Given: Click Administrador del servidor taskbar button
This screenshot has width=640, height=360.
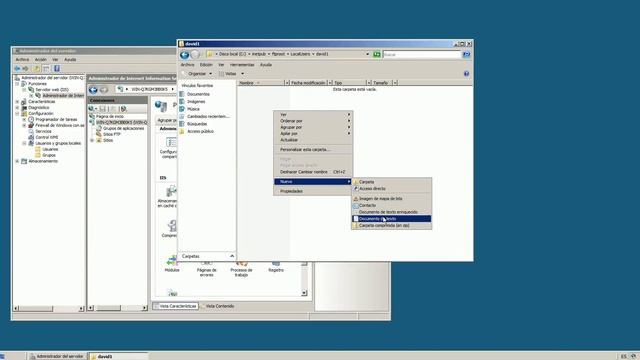Looking at the screenshot, I should tap(57, 356).
